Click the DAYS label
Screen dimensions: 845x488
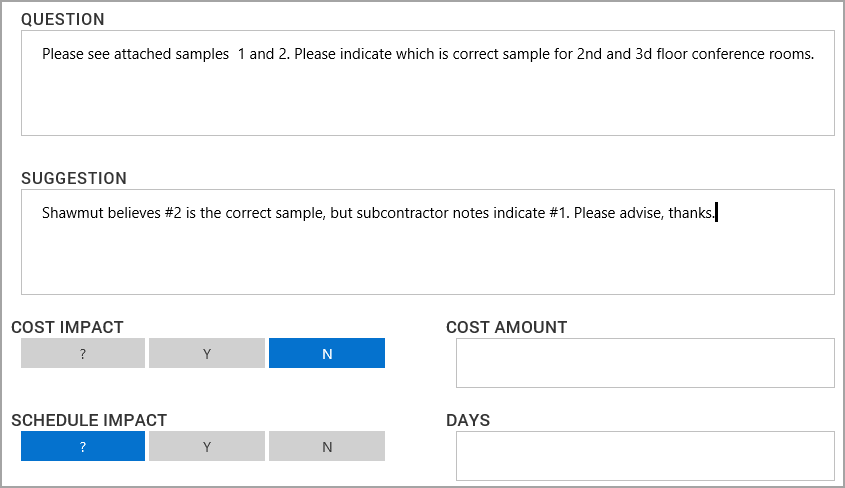click(468, 420)
